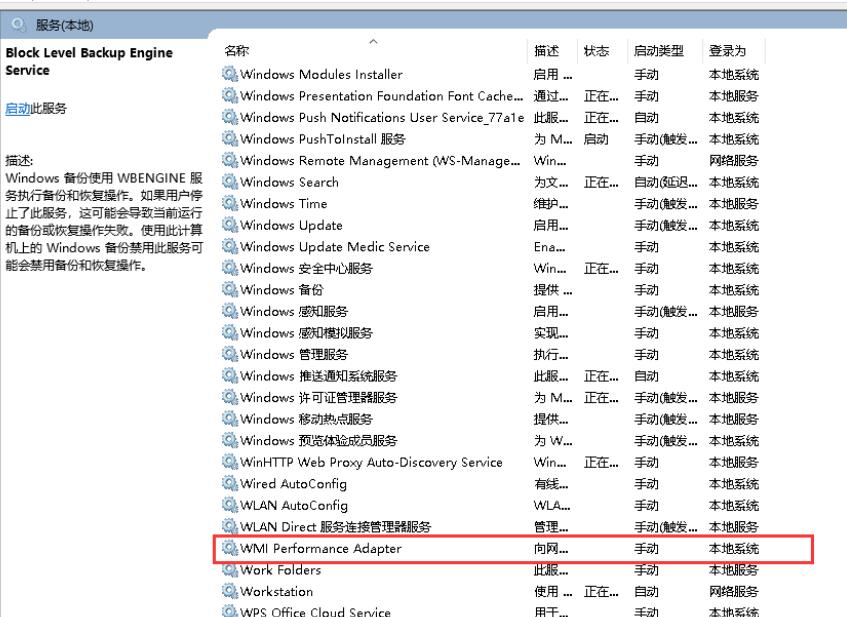Select Wired AutoConfig service name

point(293,483)
